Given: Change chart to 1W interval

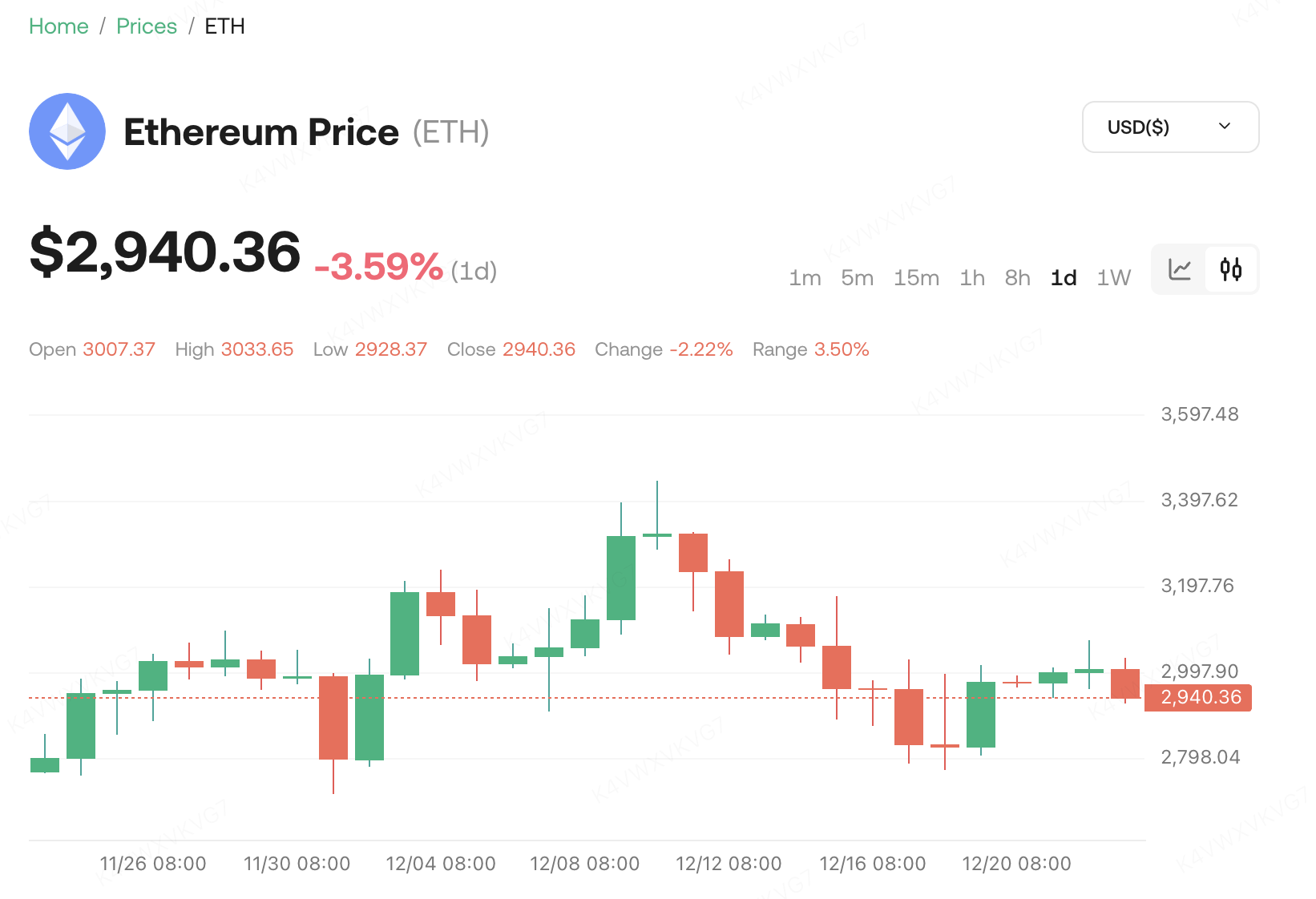Looking at the screenshot, I should [1113, 278].
